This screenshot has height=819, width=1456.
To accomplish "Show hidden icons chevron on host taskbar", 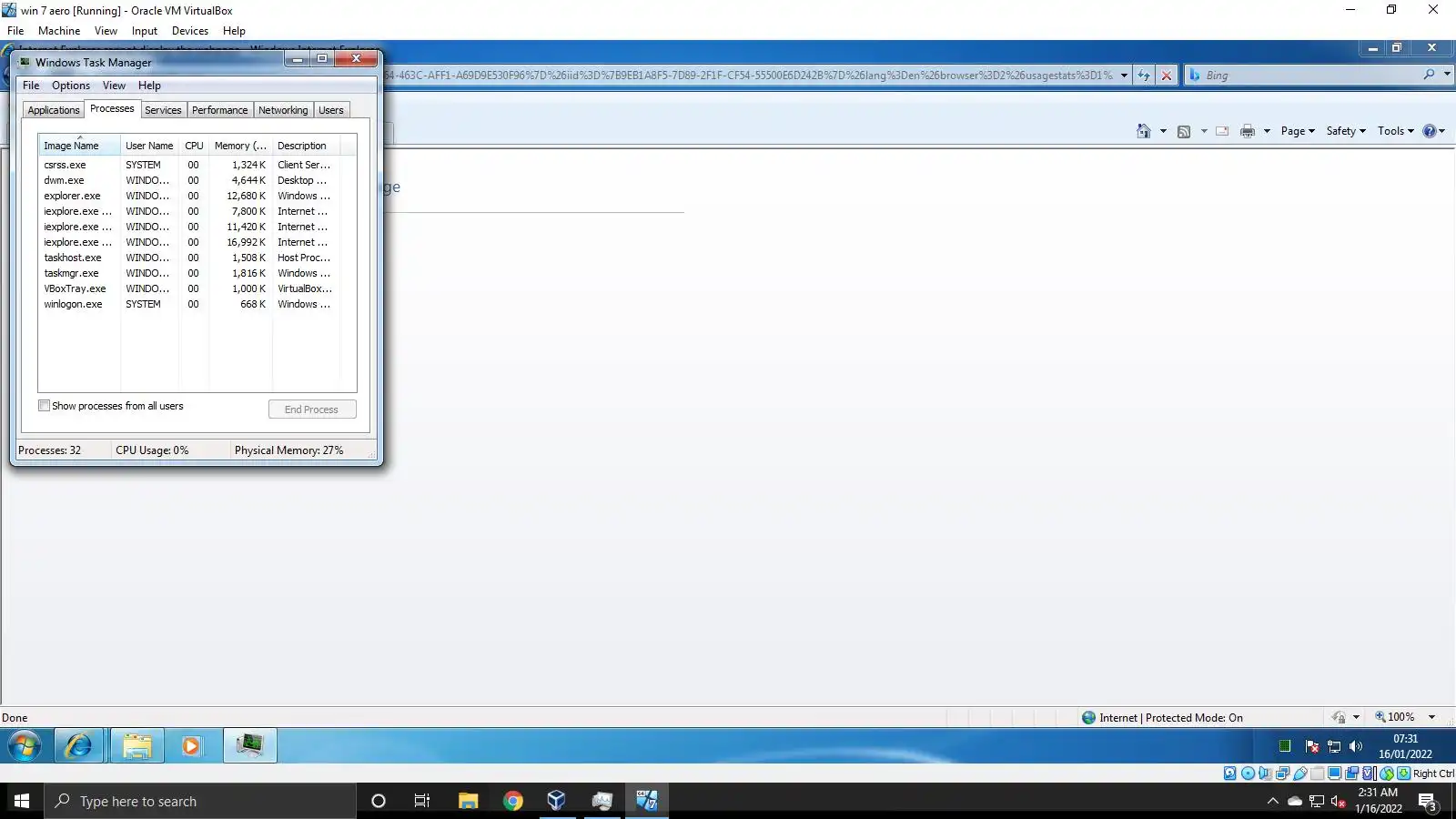I will [1273, 802].
